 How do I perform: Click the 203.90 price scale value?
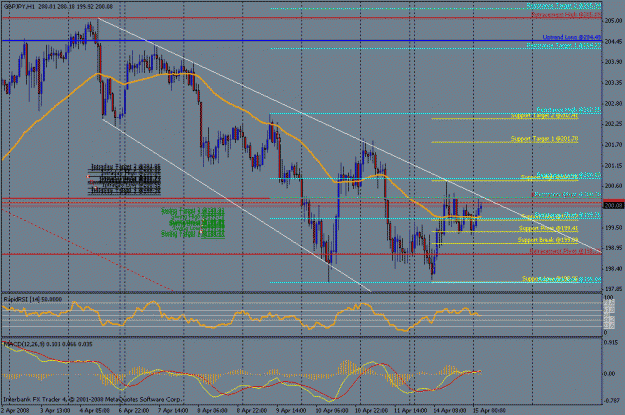pyautogui.click(x=613, y=62)
